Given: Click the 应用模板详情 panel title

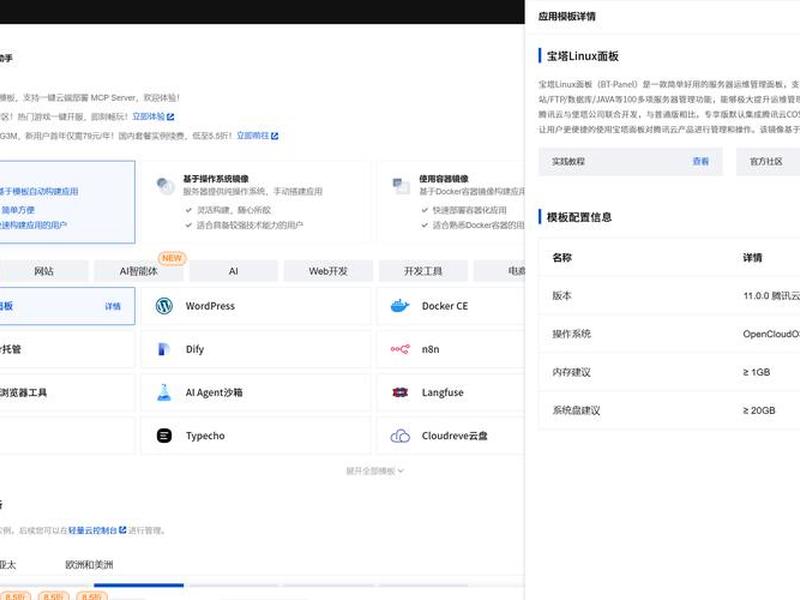Looking at the screenshot, I should pos(567,16).
